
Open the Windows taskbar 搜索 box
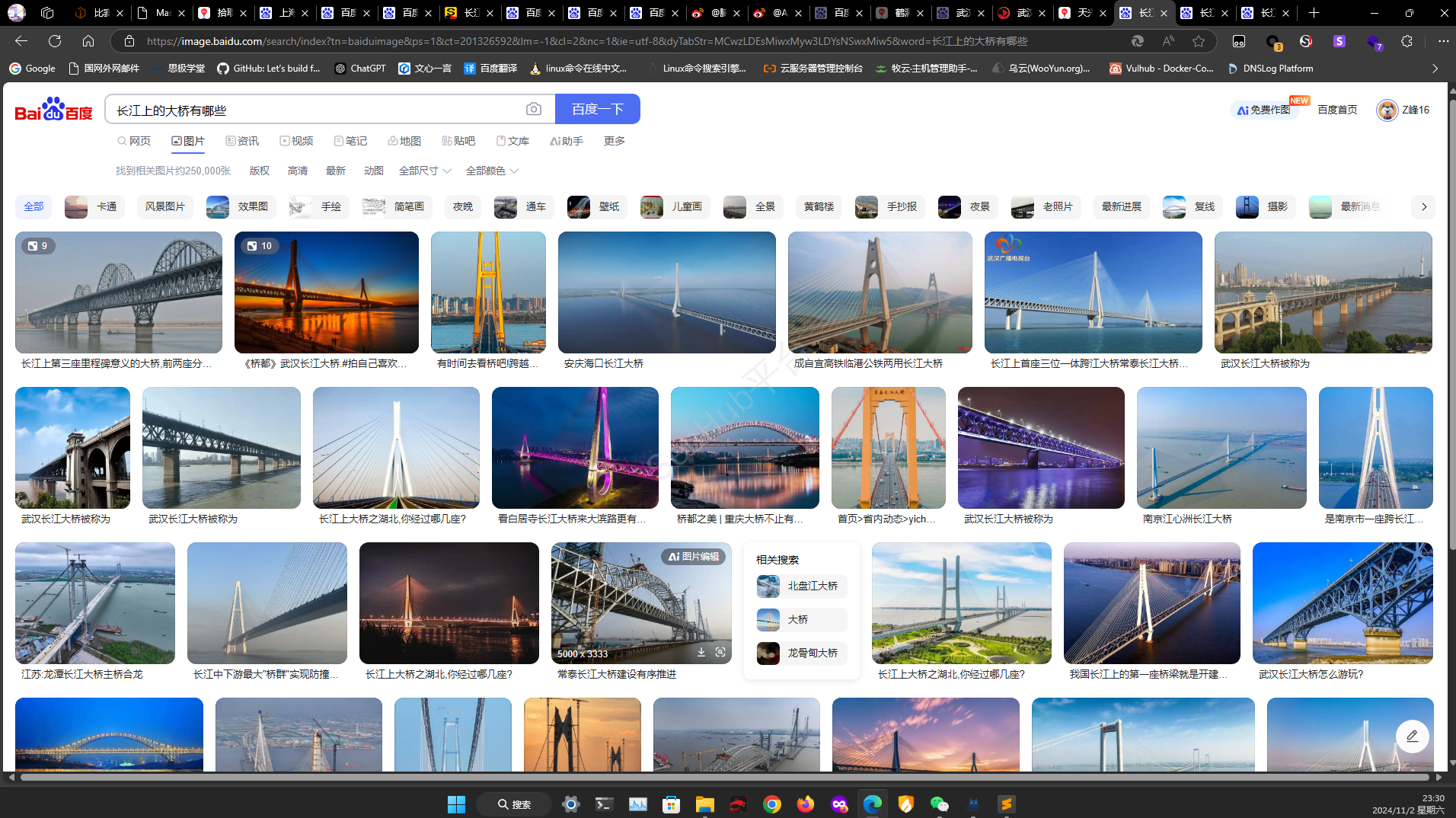point(515,804)
